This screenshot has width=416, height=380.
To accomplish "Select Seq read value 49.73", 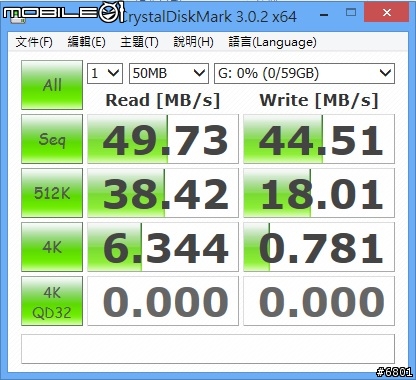I will 163,139.
